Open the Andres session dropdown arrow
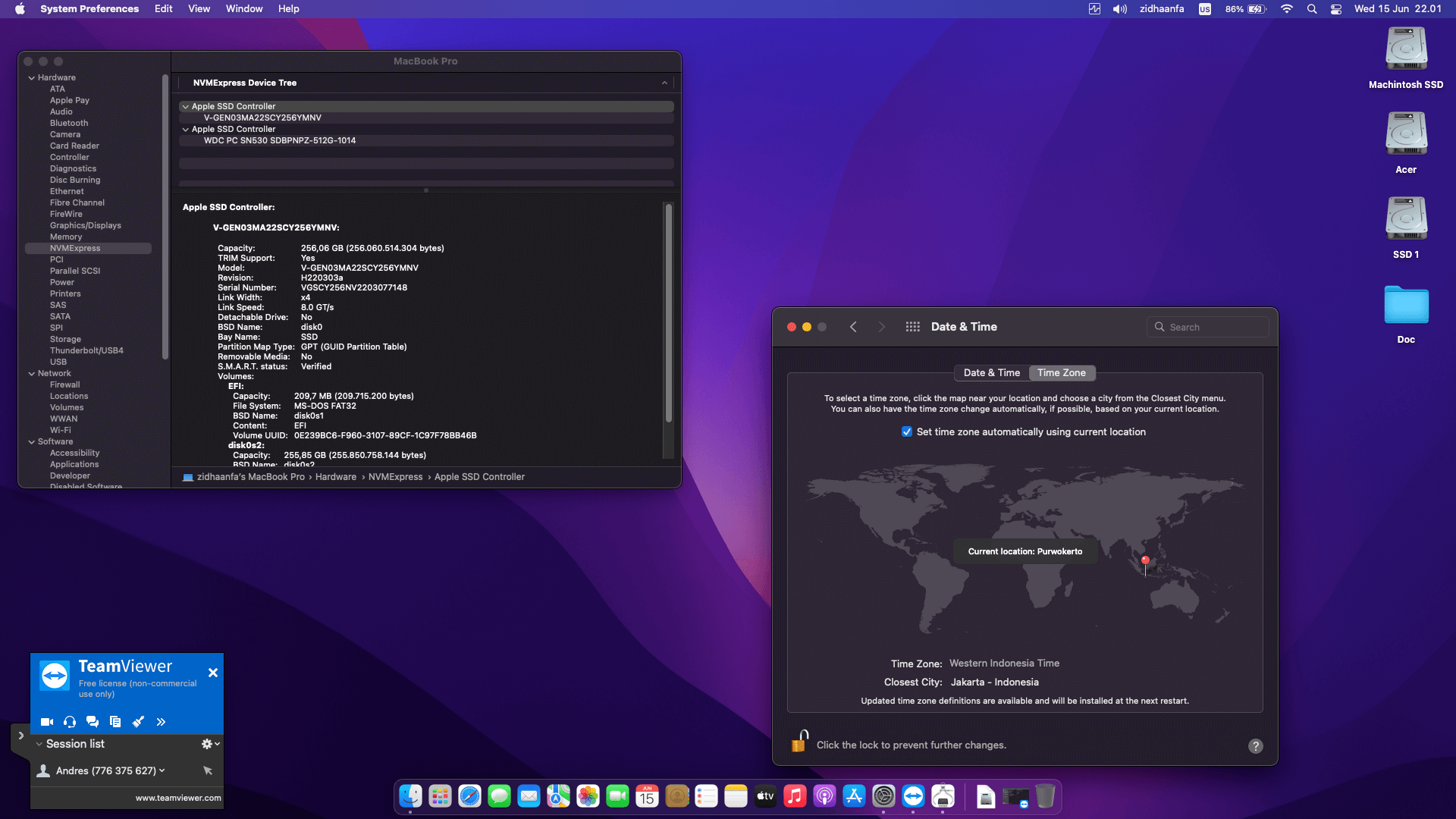Image resolution: width=1456 pixels, height=819 pixels. (x=162, y=770)
